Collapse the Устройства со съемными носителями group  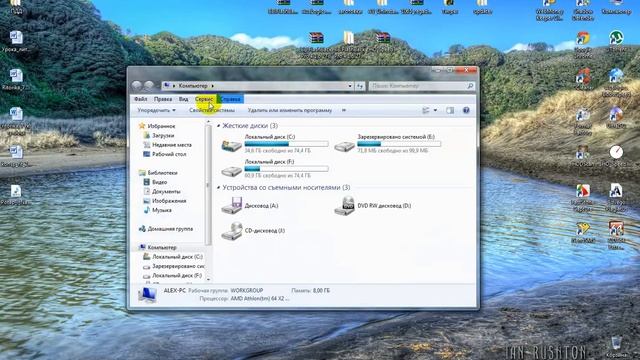coord(219,188)
